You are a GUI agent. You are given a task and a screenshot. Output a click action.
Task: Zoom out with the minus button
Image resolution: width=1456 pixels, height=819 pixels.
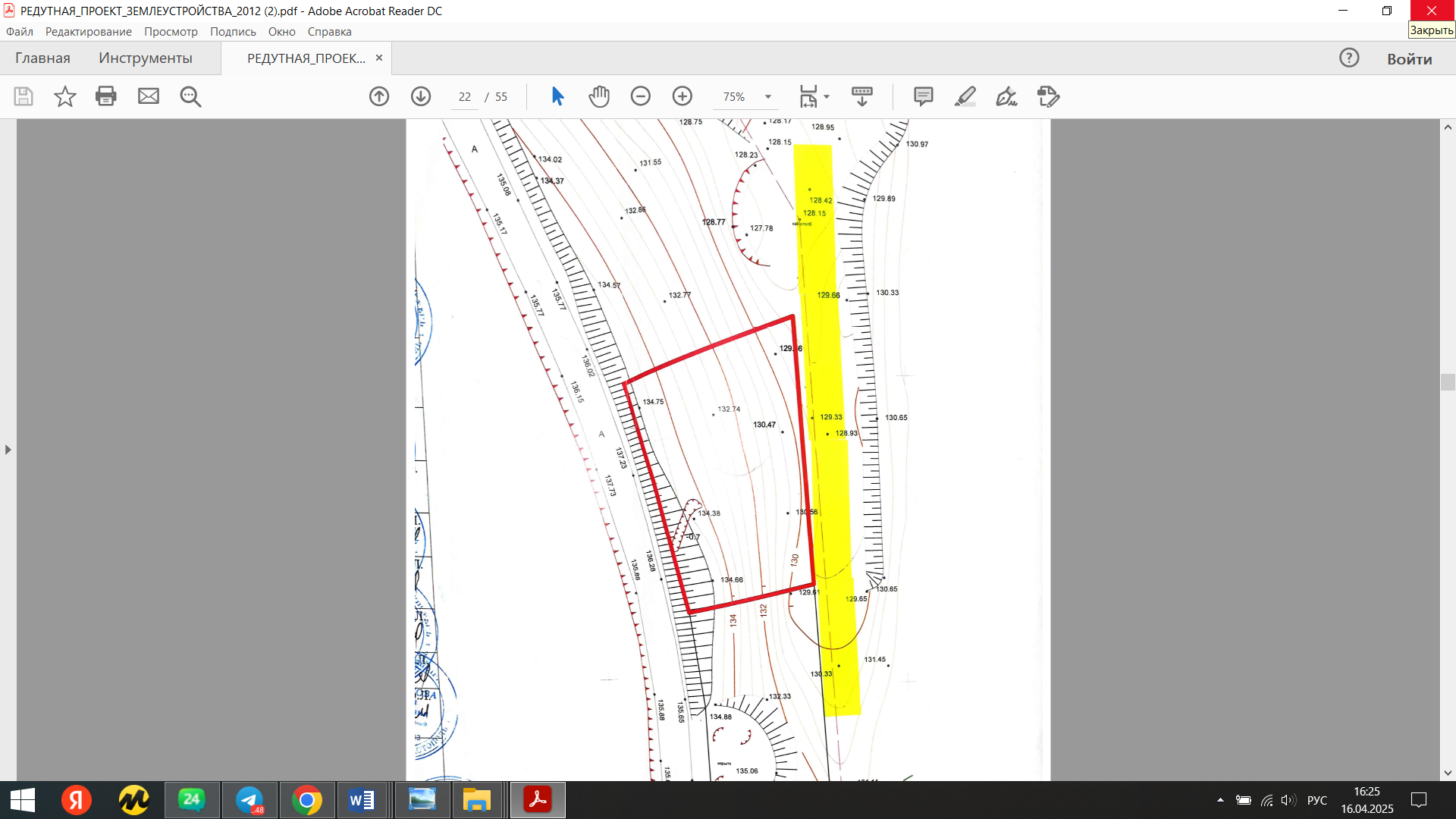(641, 96)
